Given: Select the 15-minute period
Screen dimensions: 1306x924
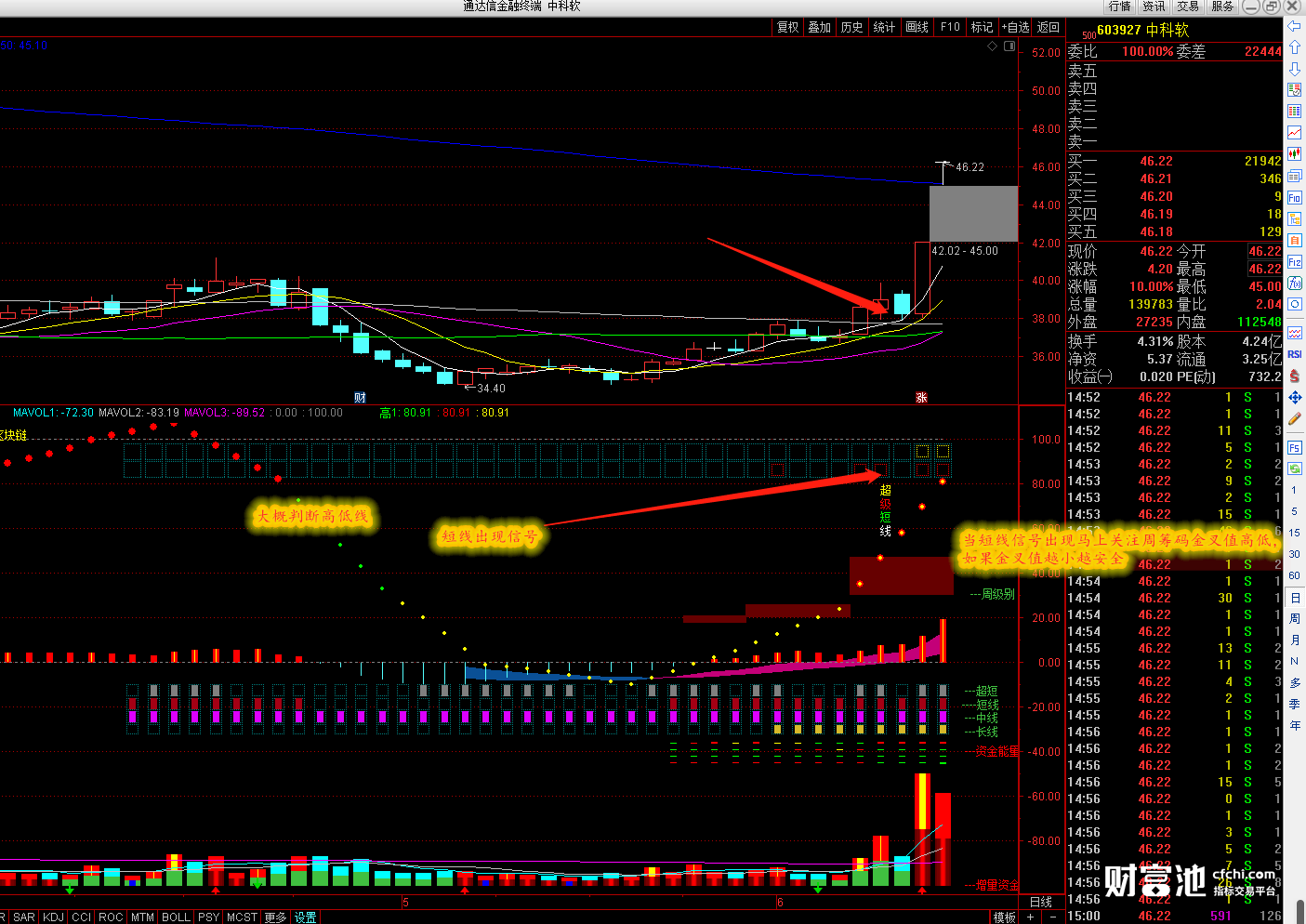Looking at the screenshot, I should [x=1294, y=534].
